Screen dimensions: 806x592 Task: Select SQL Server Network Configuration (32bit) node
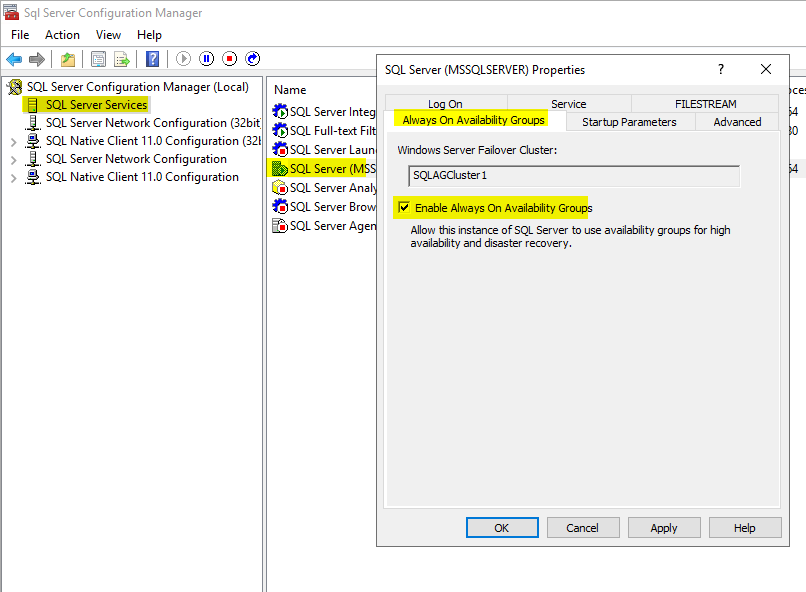click(x=153, y=123)
